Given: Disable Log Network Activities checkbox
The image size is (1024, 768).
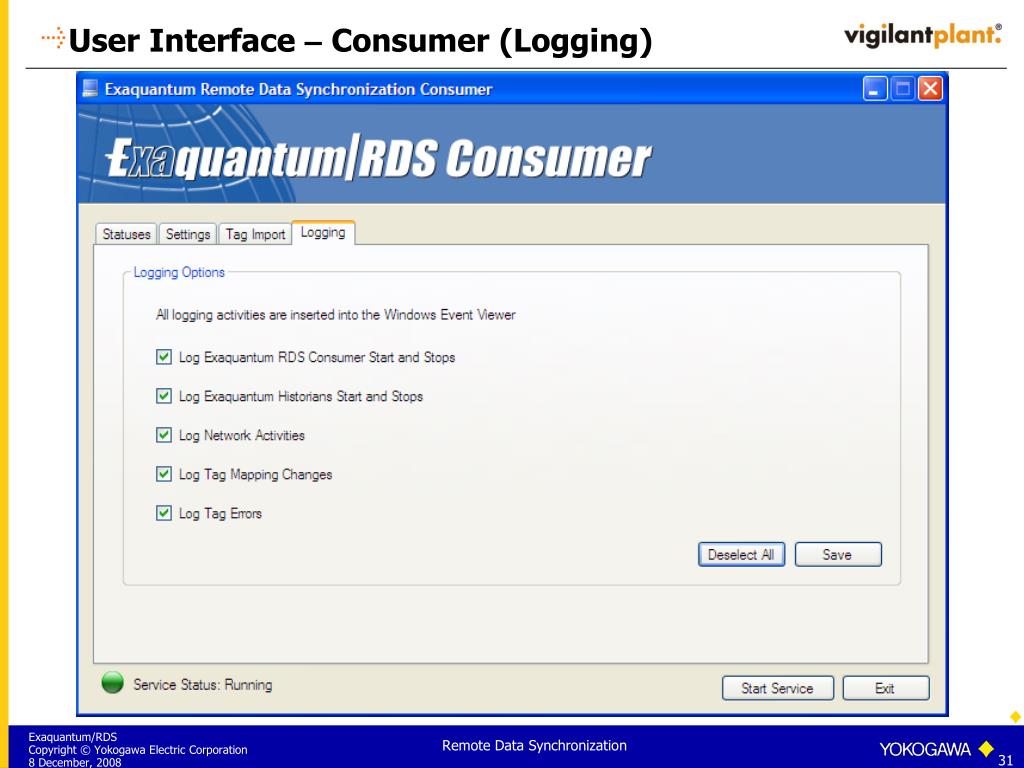Looking at the screenshot, I should coord(164,435).
